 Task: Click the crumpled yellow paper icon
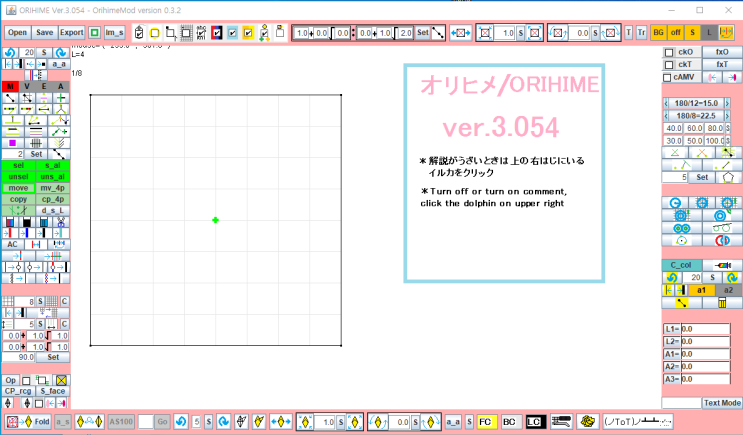point(588,421)
